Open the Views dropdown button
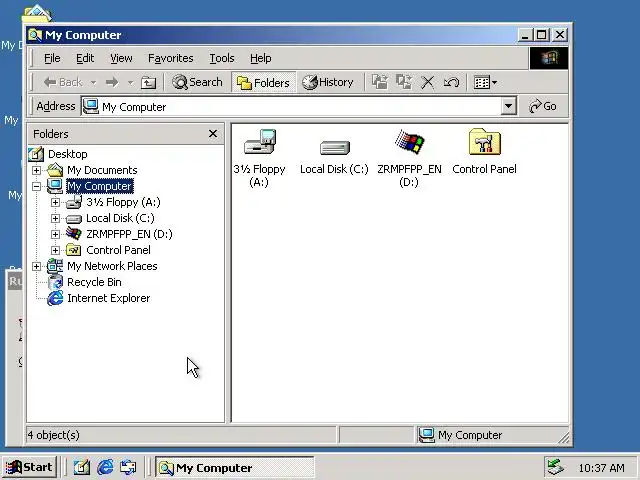 point(485,82)
